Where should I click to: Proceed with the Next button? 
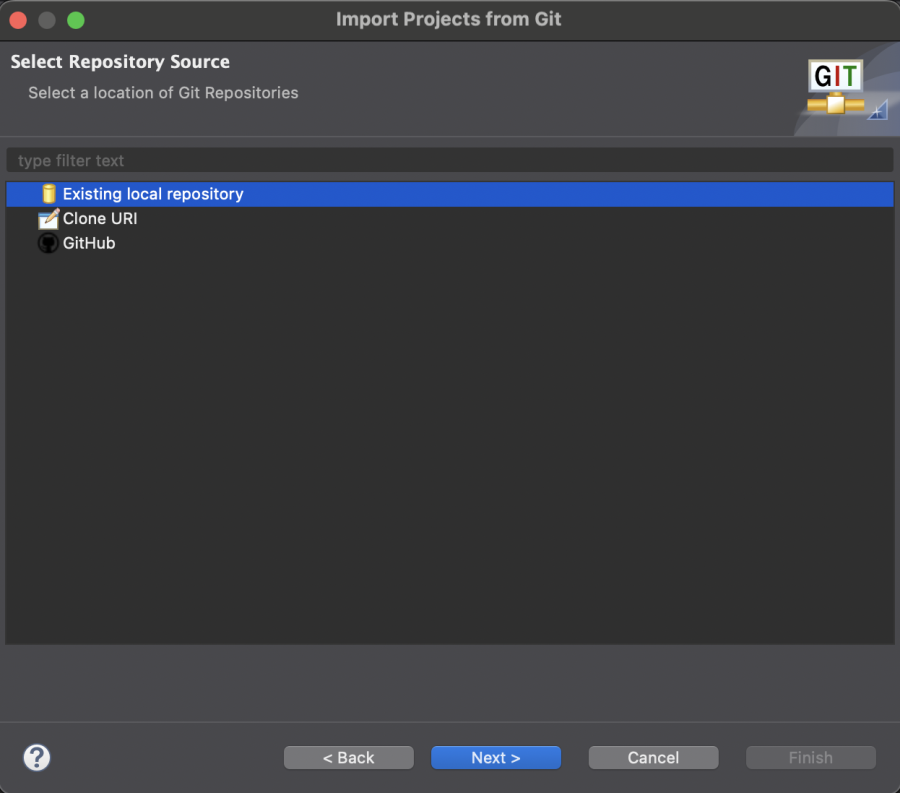click(x=496, y=758)
